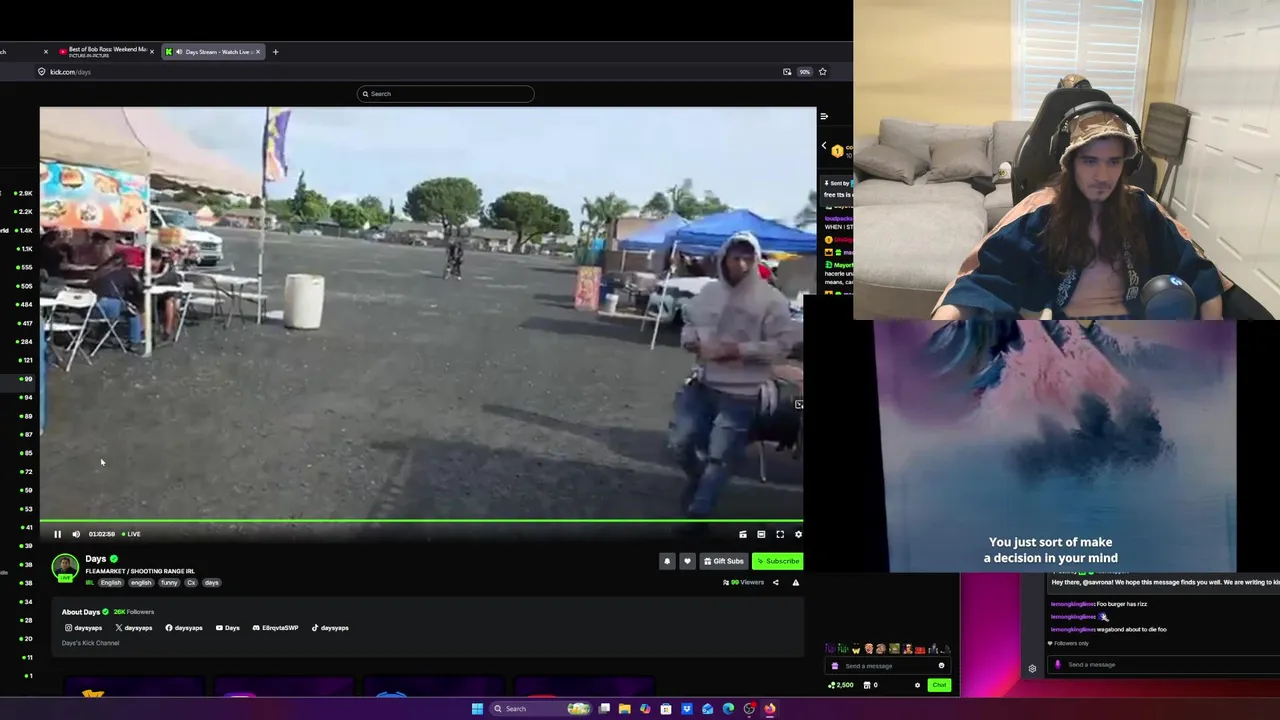Open Days channel avatar
Image resolution: width=1280 pixels, height=720 pixels.
coord(65,567)
